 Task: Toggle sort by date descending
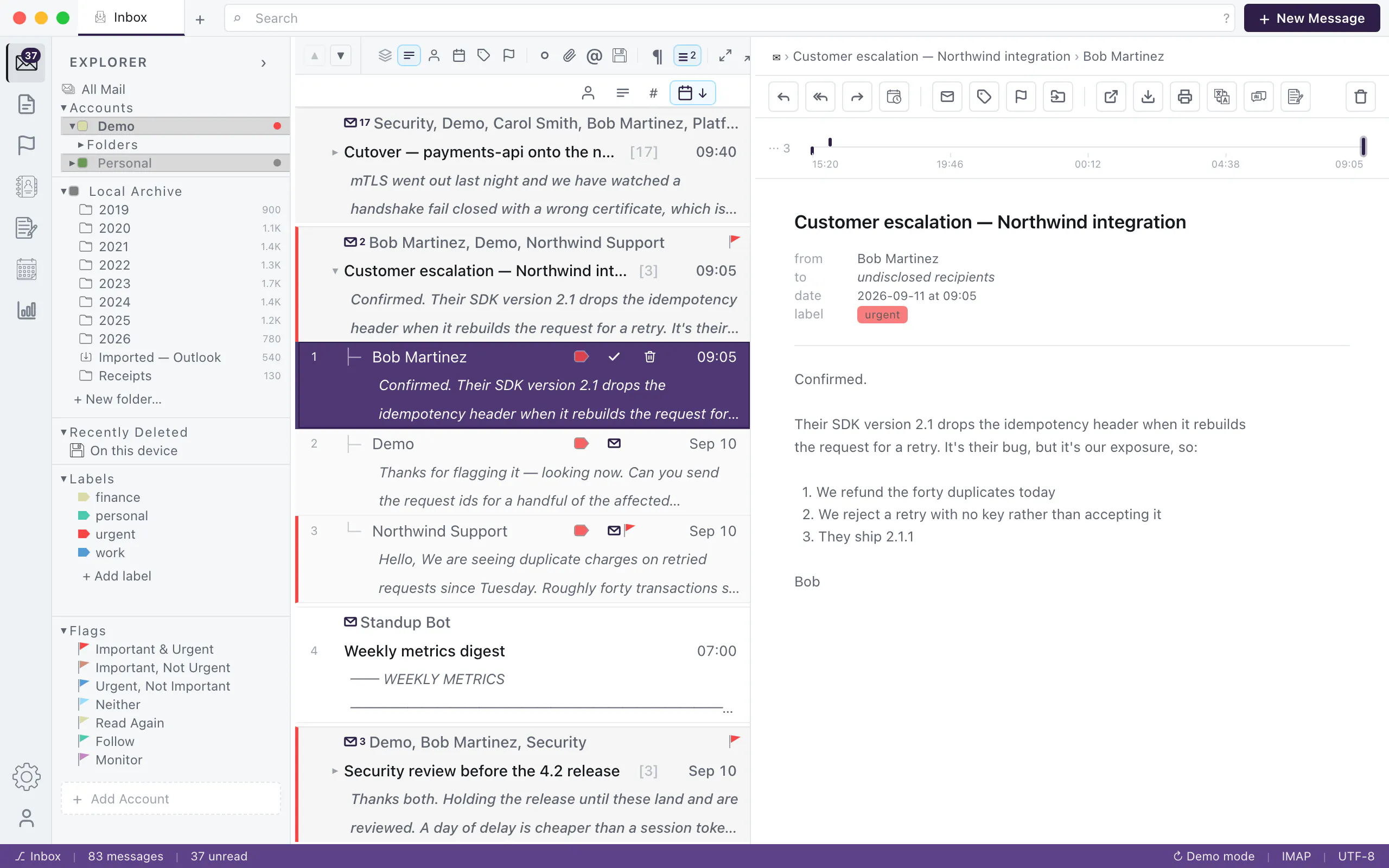[692, 93]
